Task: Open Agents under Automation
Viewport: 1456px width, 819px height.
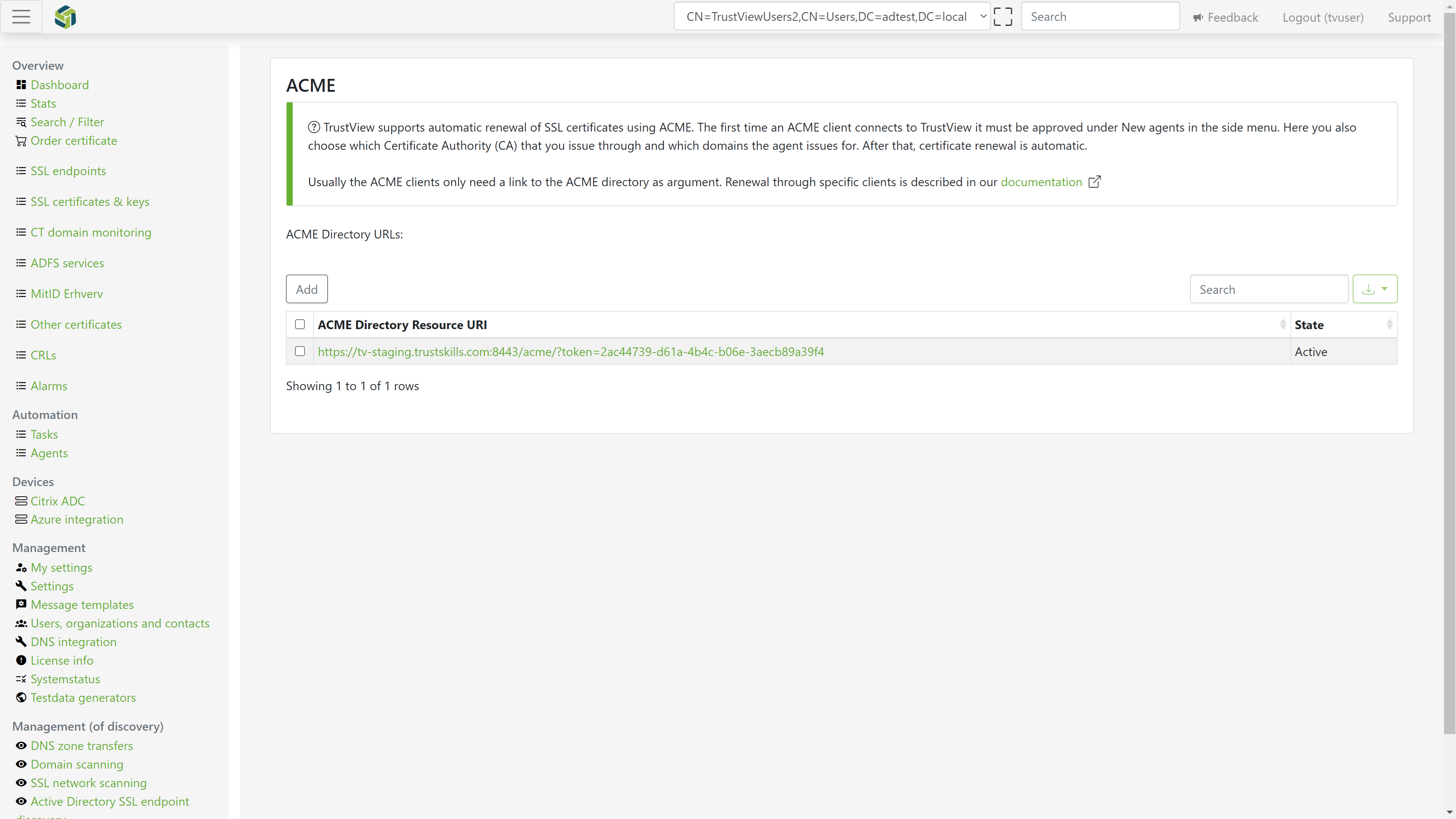Action: coord(49,453)
